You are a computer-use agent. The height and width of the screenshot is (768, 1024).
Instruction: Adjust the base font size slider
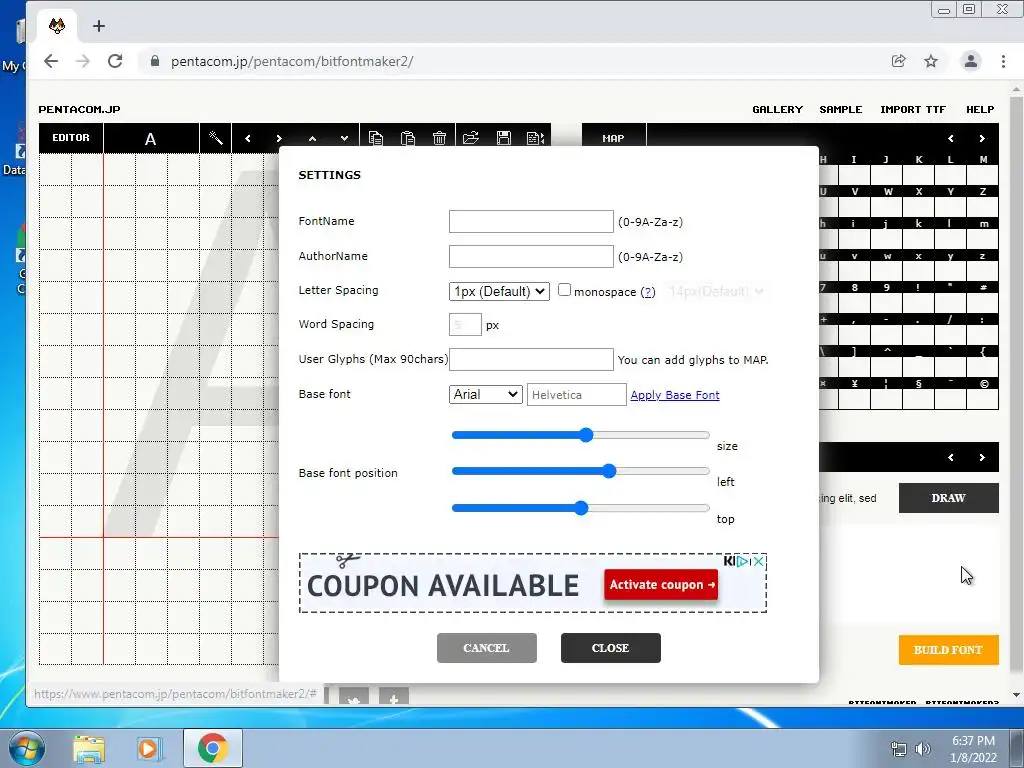(581, 435)
